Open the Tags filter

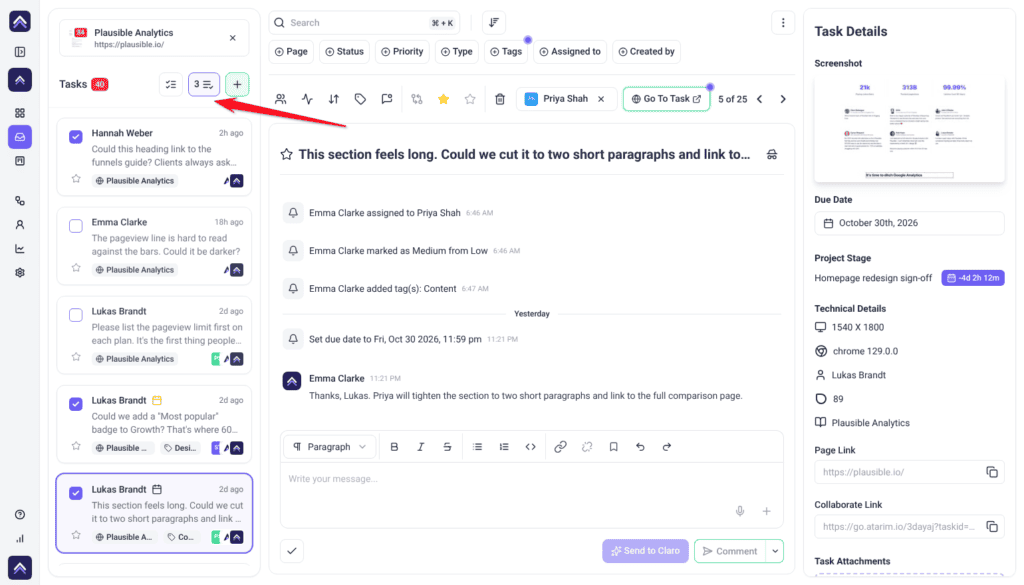506,52
